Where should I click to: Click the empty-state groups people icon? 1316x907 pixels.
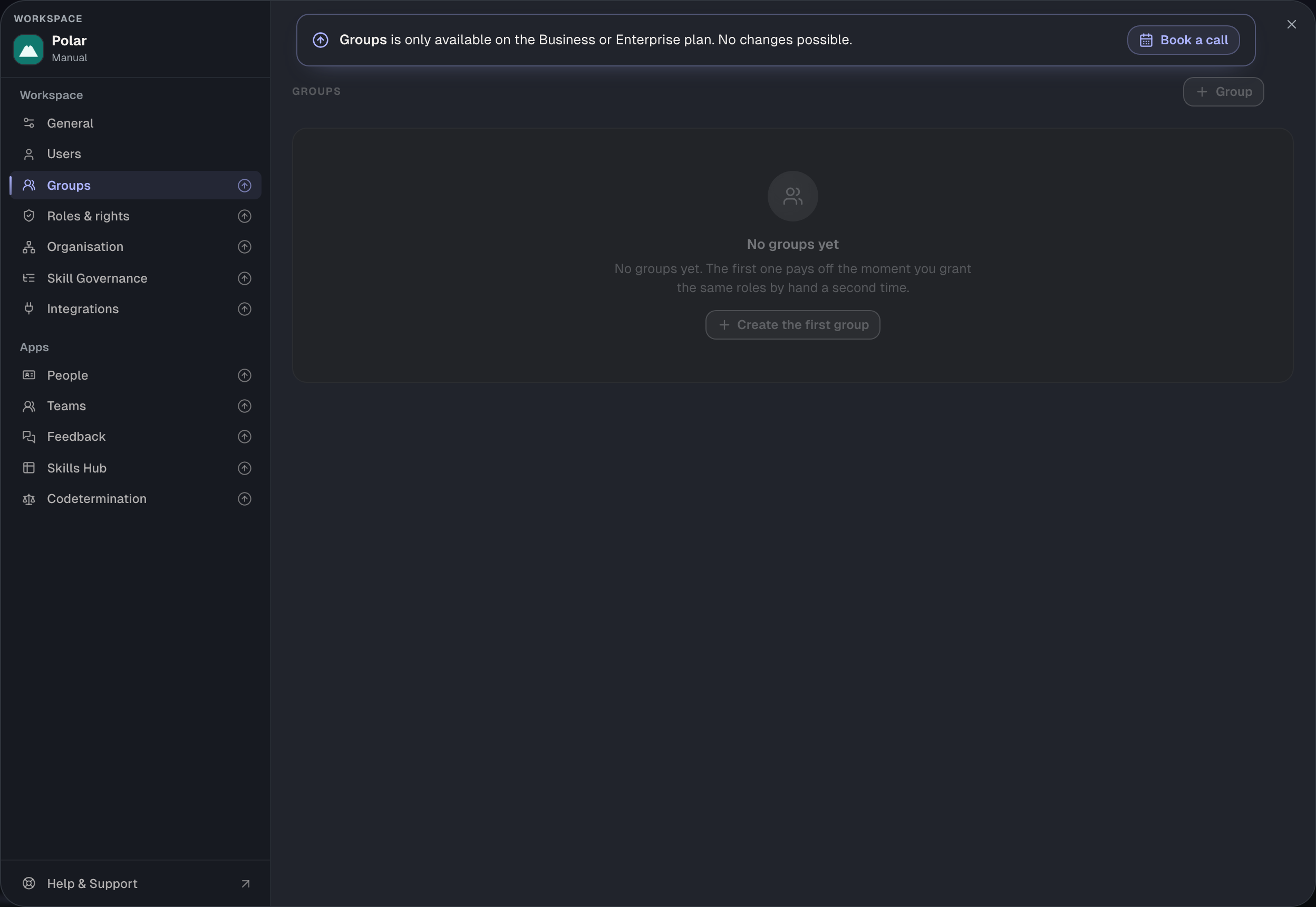click(x=792, y=196)
